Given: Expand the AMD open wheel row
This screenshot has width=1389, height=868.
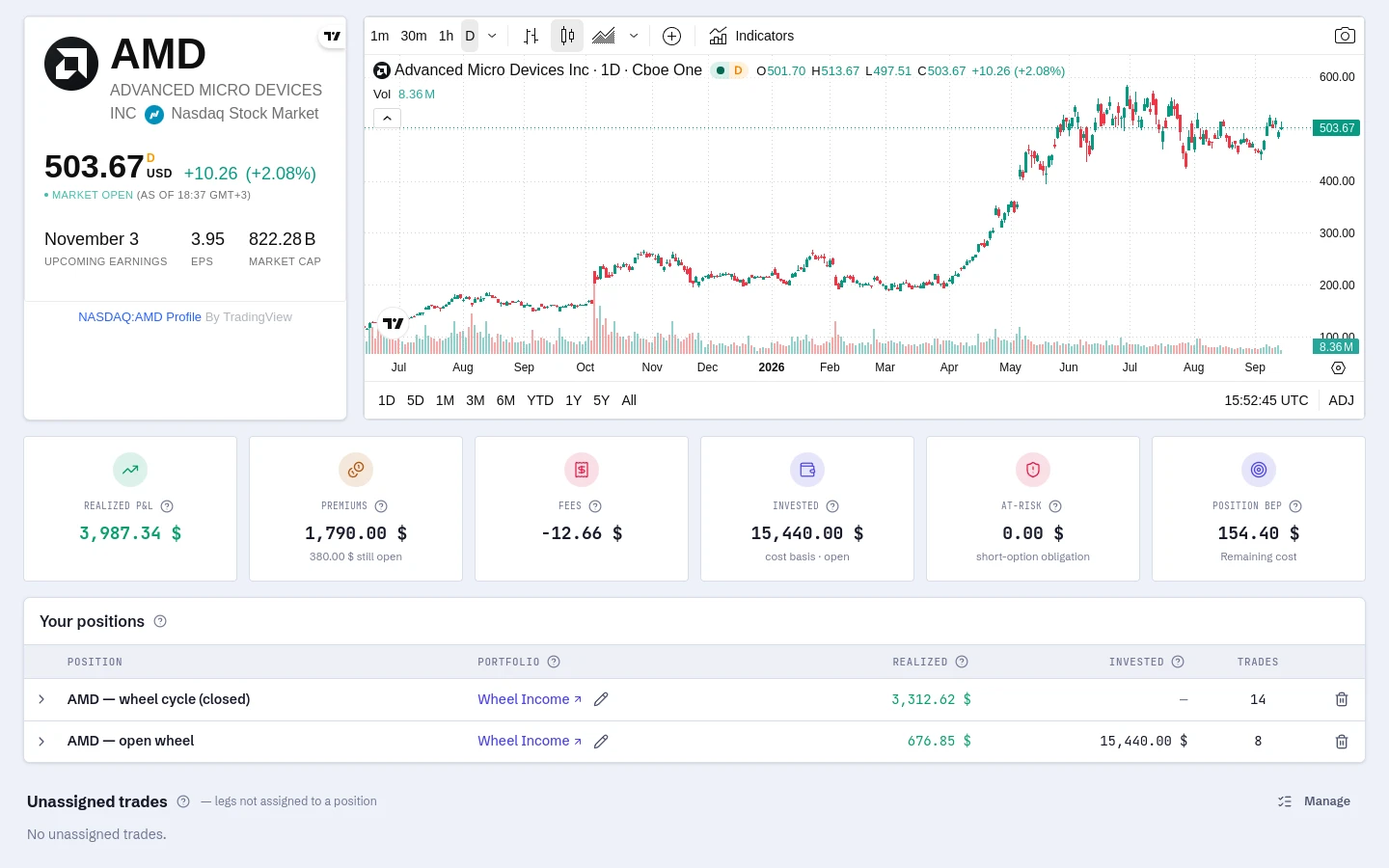Looking at the screenshot, I should pos(41,741).
